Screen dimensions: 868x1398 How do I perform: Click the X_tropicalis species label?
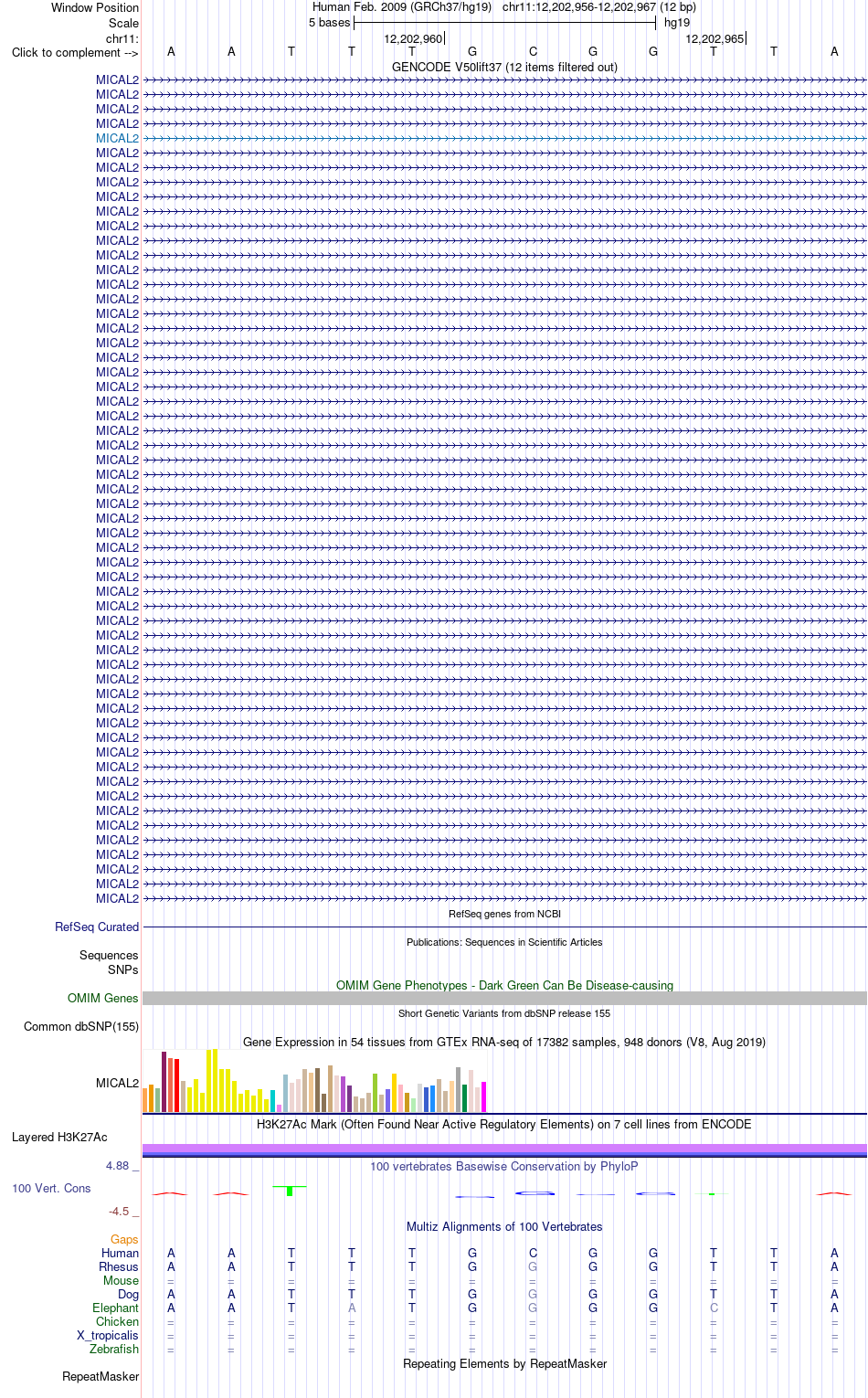[108, 1335]
